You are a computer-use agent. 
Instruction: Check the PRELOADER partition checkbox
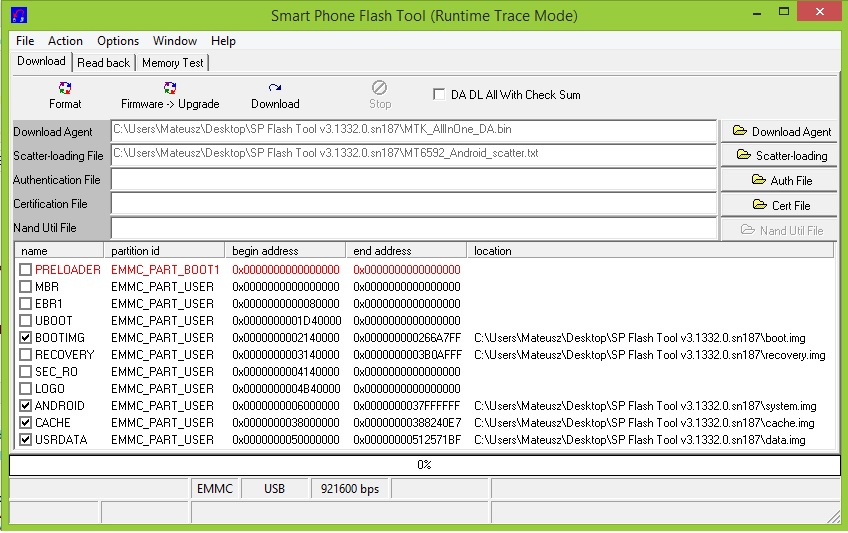pyautogui.click(x=26, y=270)
